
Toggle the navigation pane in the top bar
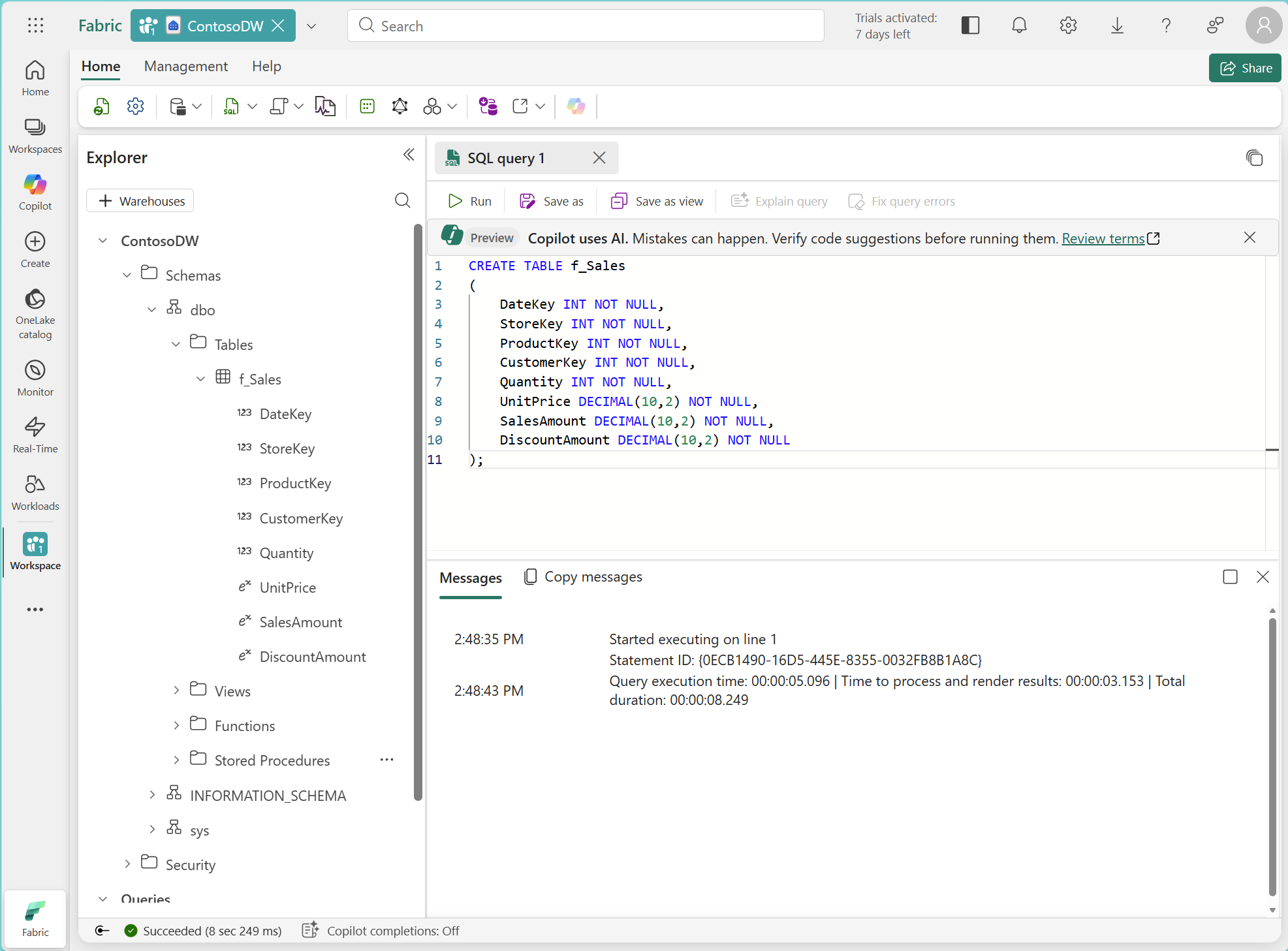point(971,25)
